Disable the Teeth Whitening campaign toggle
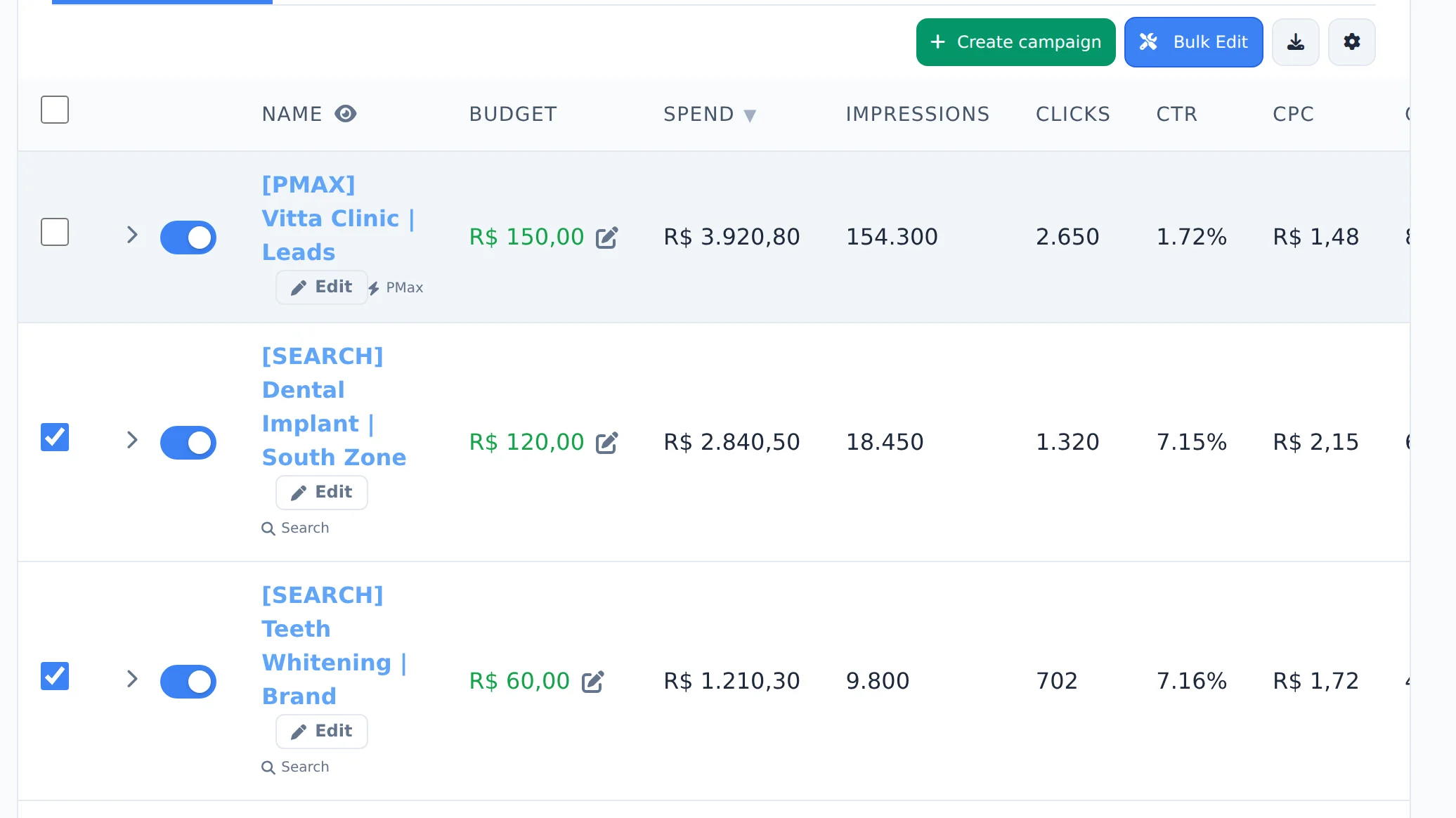The height and width of the screenshot is (818, 1456). (x=188, y=682)
